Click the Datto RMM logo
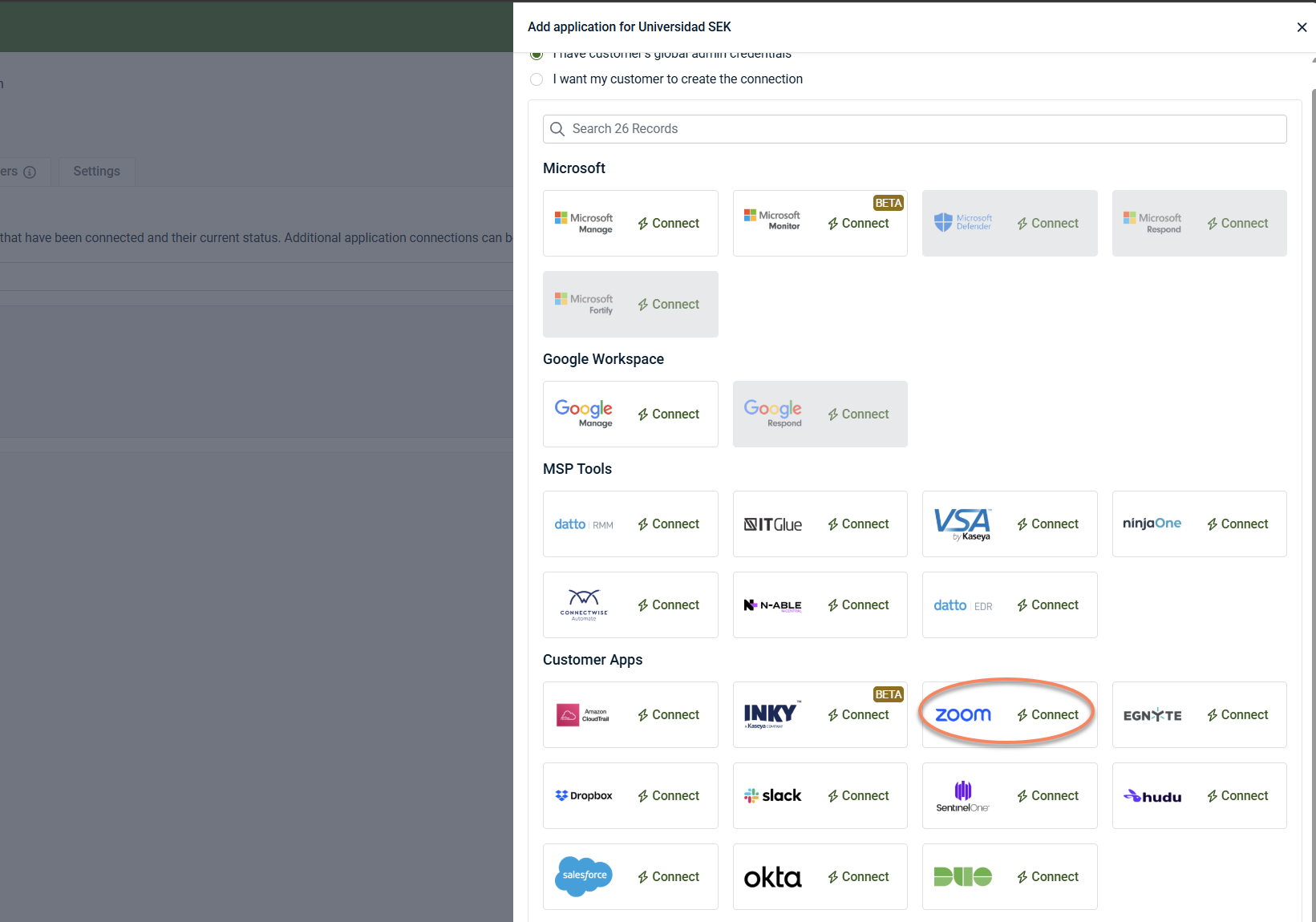1316x922 pixels. (x=584, y=524)
